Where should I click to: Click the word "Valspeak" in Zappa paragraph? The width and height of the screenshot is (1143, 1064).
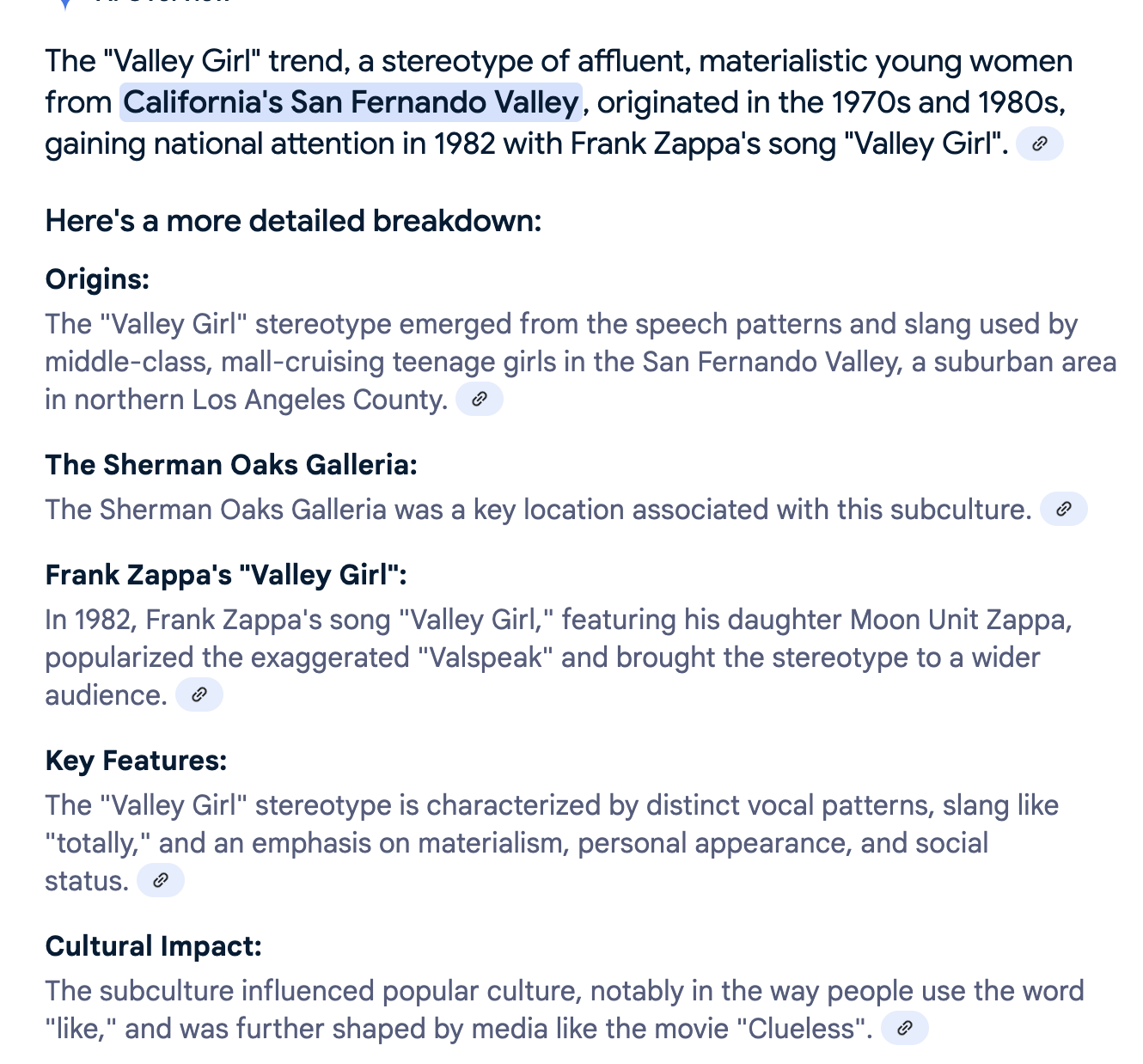(486, 657)
